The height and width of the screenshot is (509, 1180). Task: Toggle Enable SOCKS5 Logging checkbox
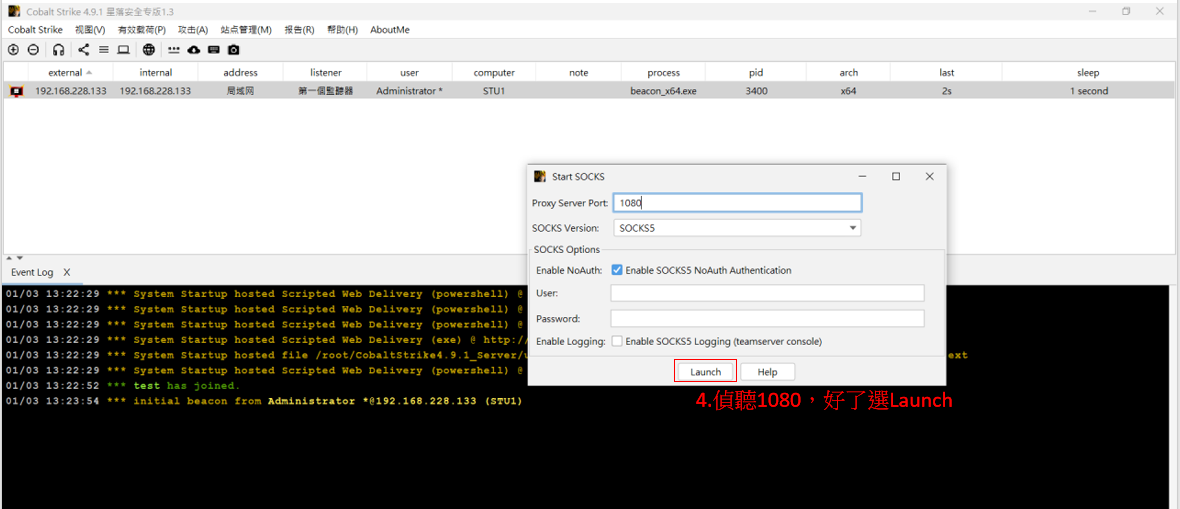tap(617, 341)
